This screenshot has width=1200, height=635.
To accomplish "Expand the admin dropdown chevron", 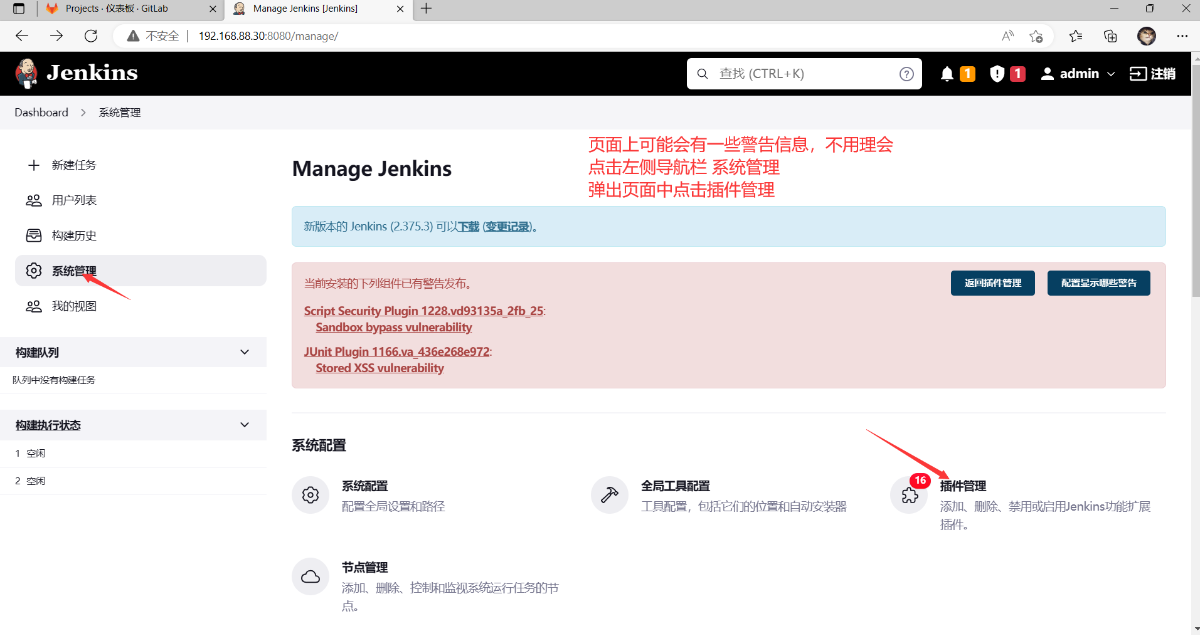I will click(1111, 74).
